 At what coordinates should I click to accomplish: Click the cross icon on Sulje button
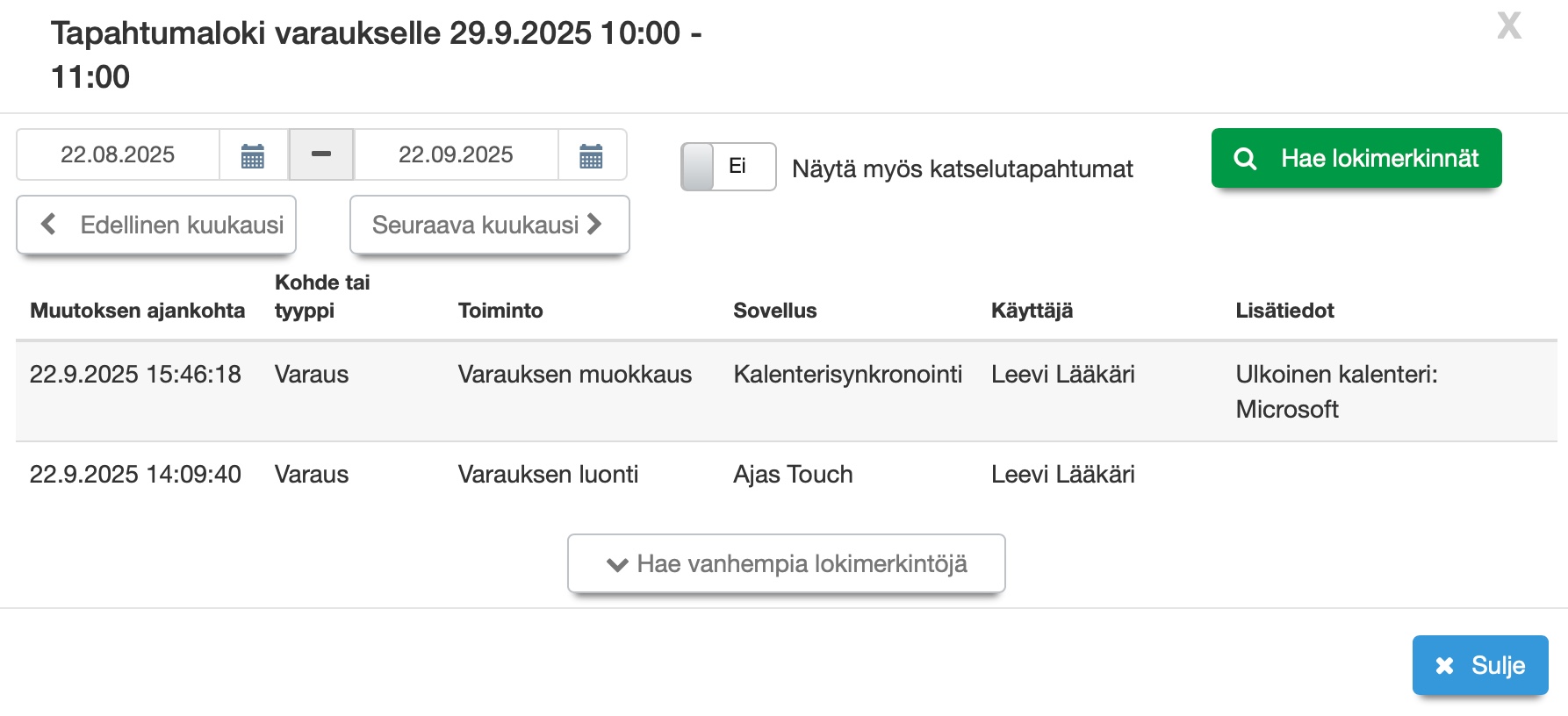click(x=1444, y=666)
